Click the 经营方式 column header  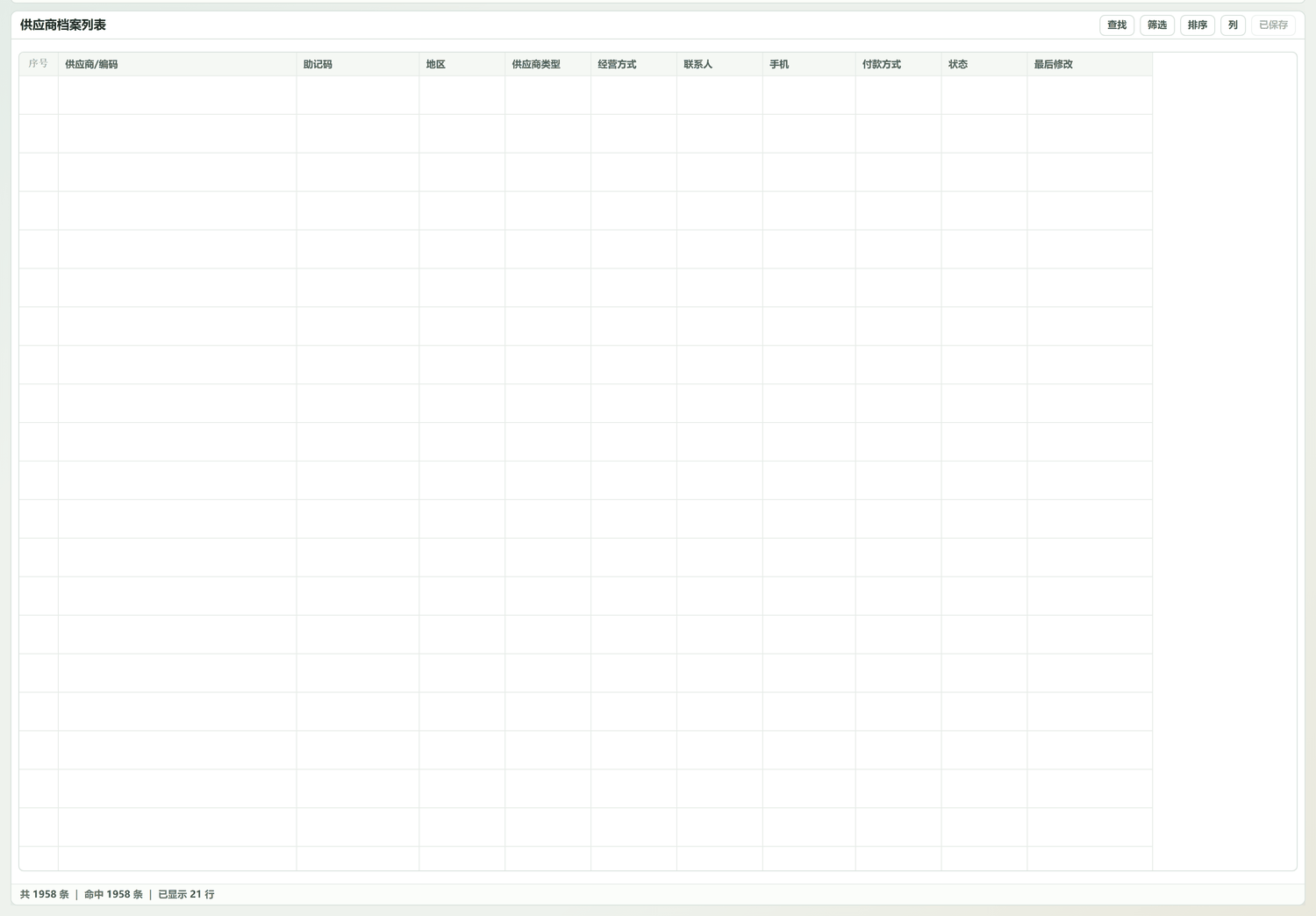pyautogui.click(x=634, y=64)
